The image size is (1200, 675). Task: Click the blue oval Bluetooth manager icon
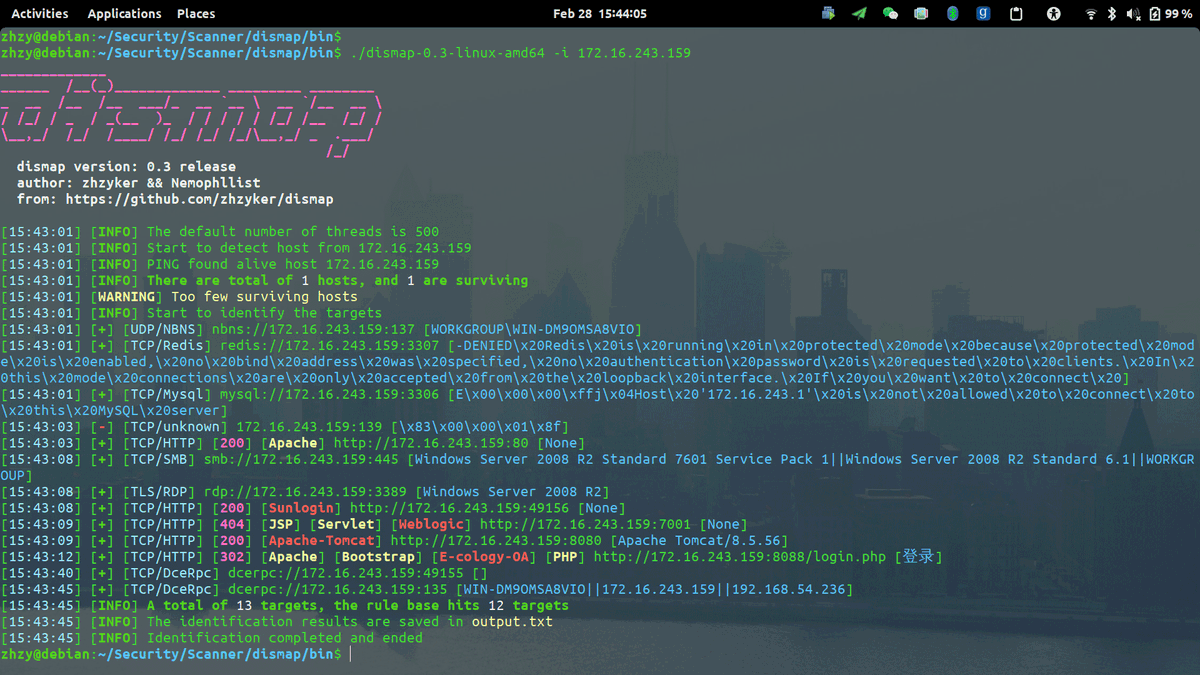click(952, 14)
